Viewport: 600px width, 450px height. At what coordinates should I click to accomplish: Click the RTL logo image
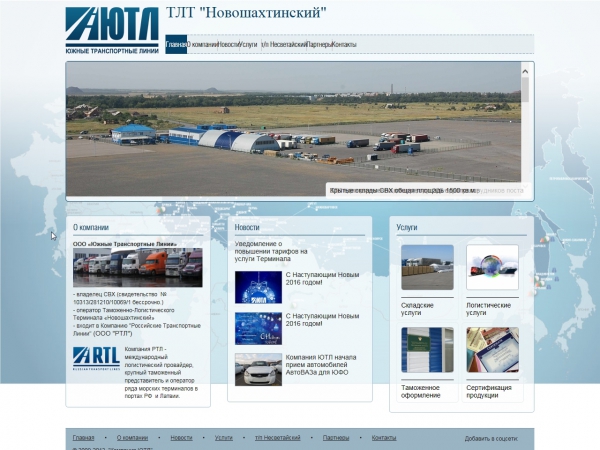[96, 359]
